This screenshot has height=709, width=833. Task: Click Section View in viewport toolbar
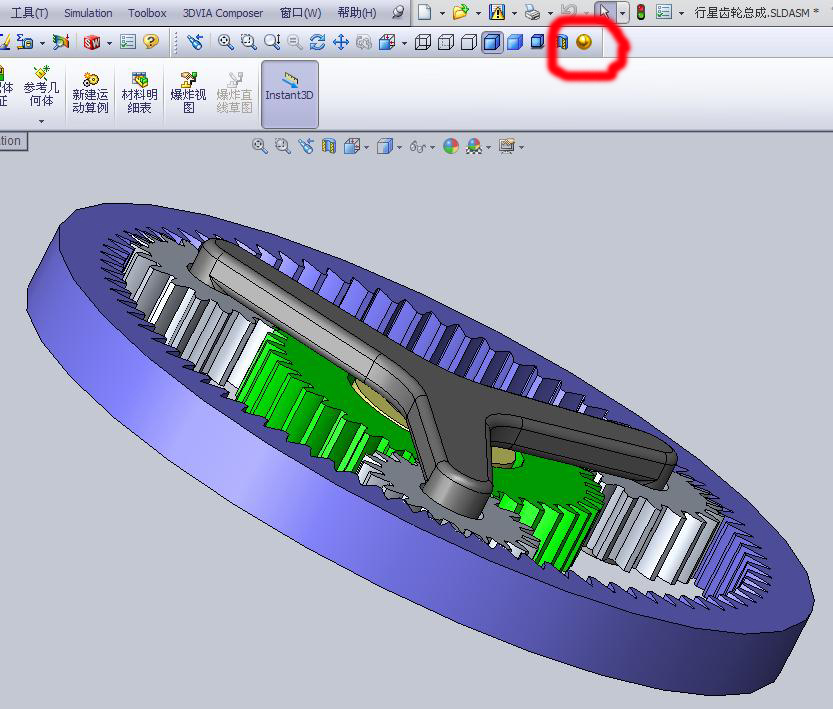coord(329,147)
